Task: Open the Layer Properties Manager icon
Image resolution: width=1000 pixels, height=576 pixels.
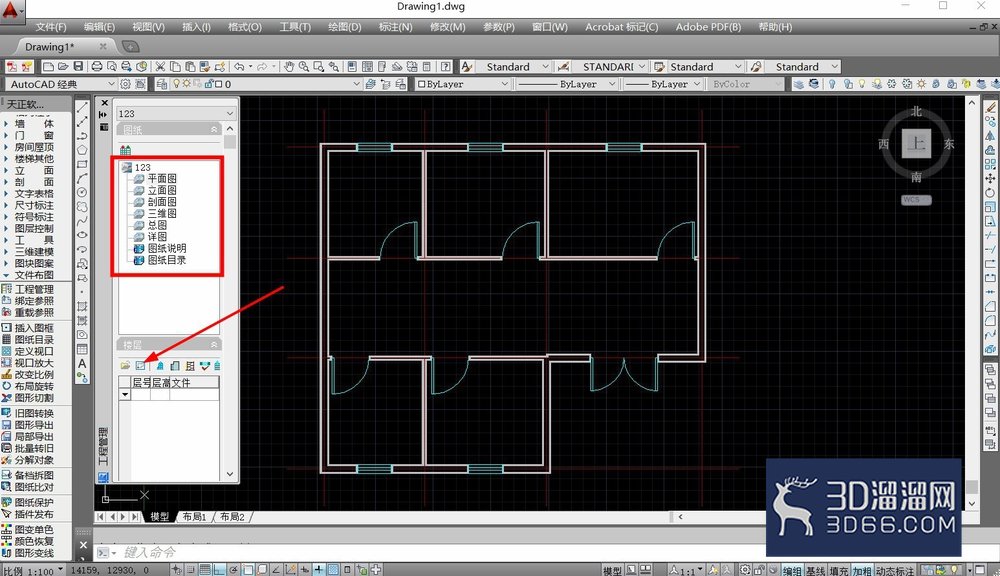Action: click(162, 84)
